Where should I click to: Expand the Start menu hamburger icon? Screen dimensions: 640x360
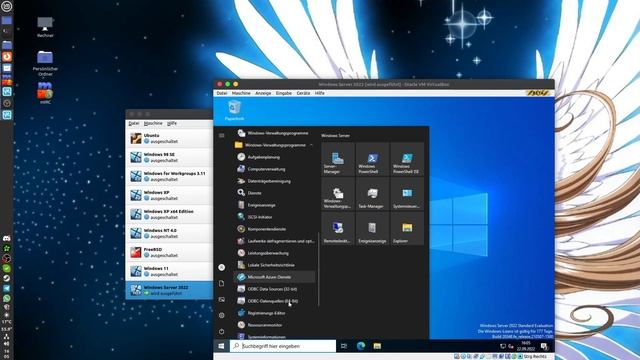222,136
